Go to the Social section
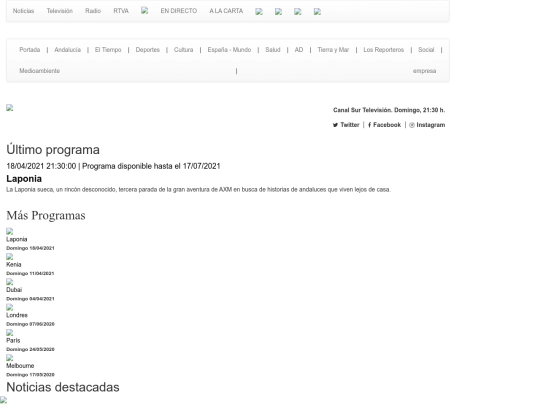Viewport: 540px width, 405px height. click(426, 50)
